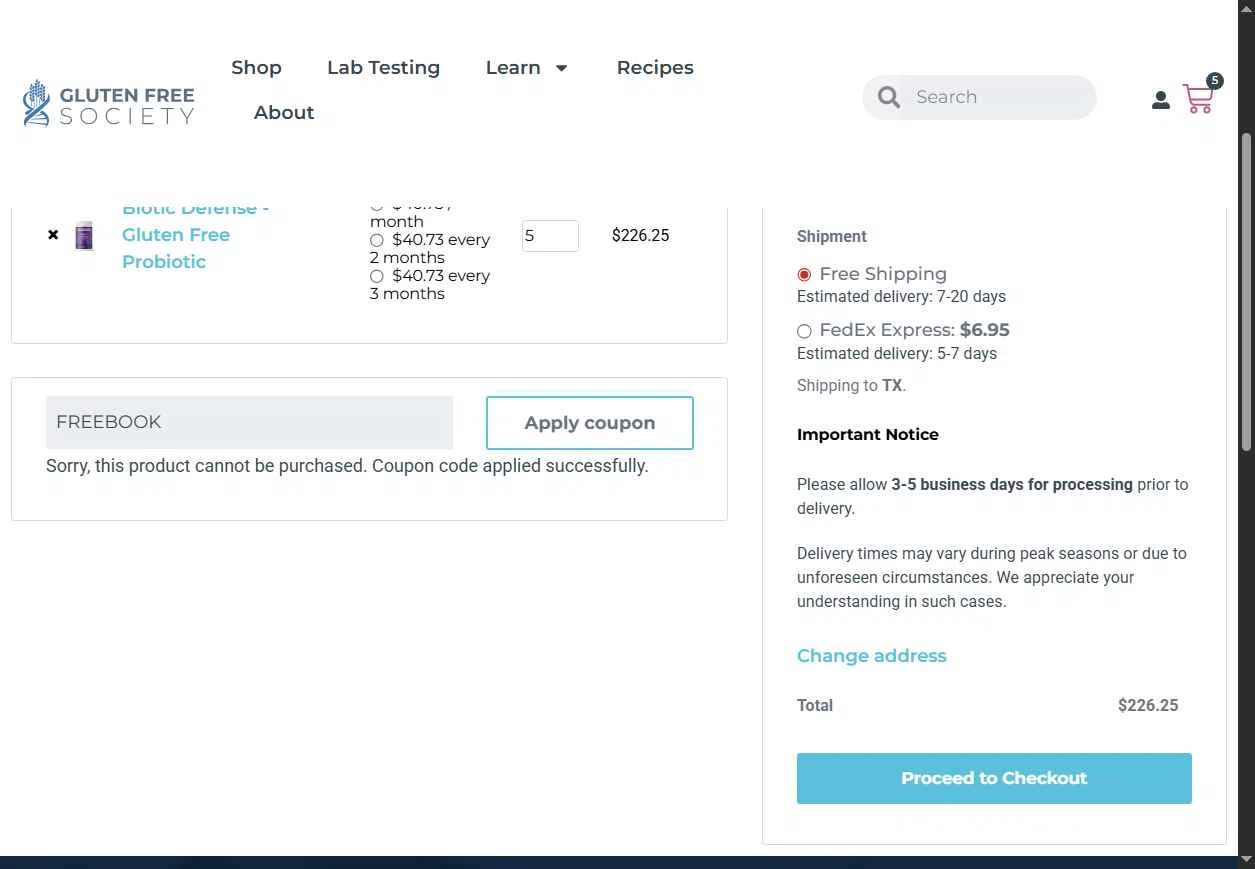Image resolution: width=1255 pixels, height=869 pixels.
Task: Open the About menu item
Action: pos(284,112)
